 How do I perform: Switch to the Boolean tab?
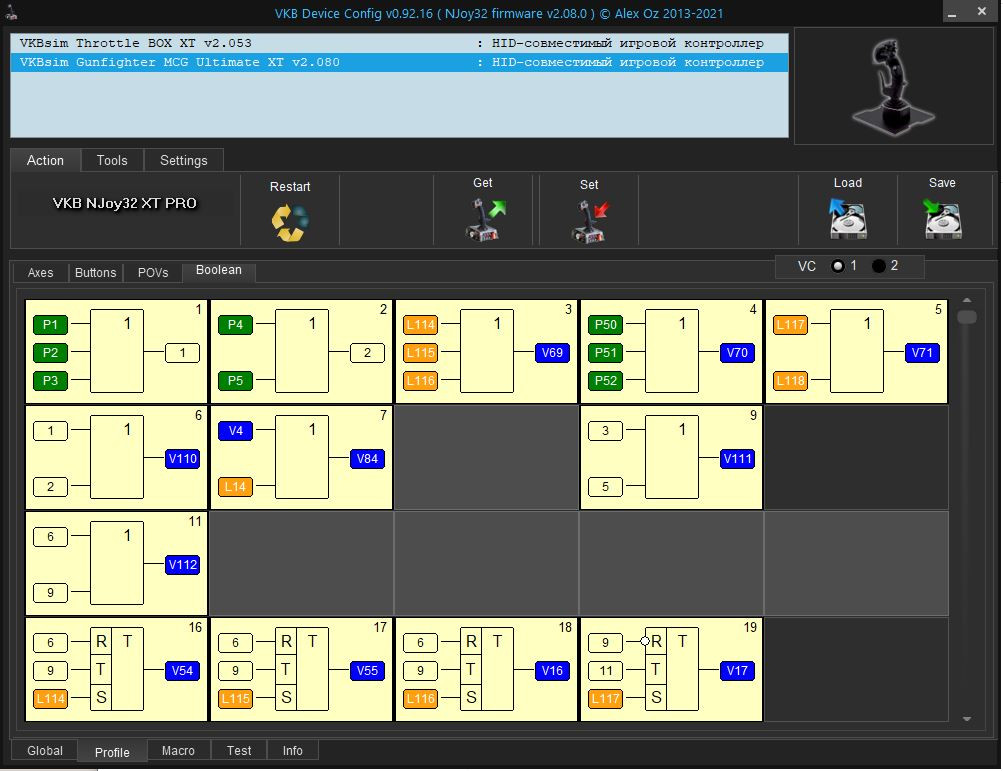(x=219, y=270)
